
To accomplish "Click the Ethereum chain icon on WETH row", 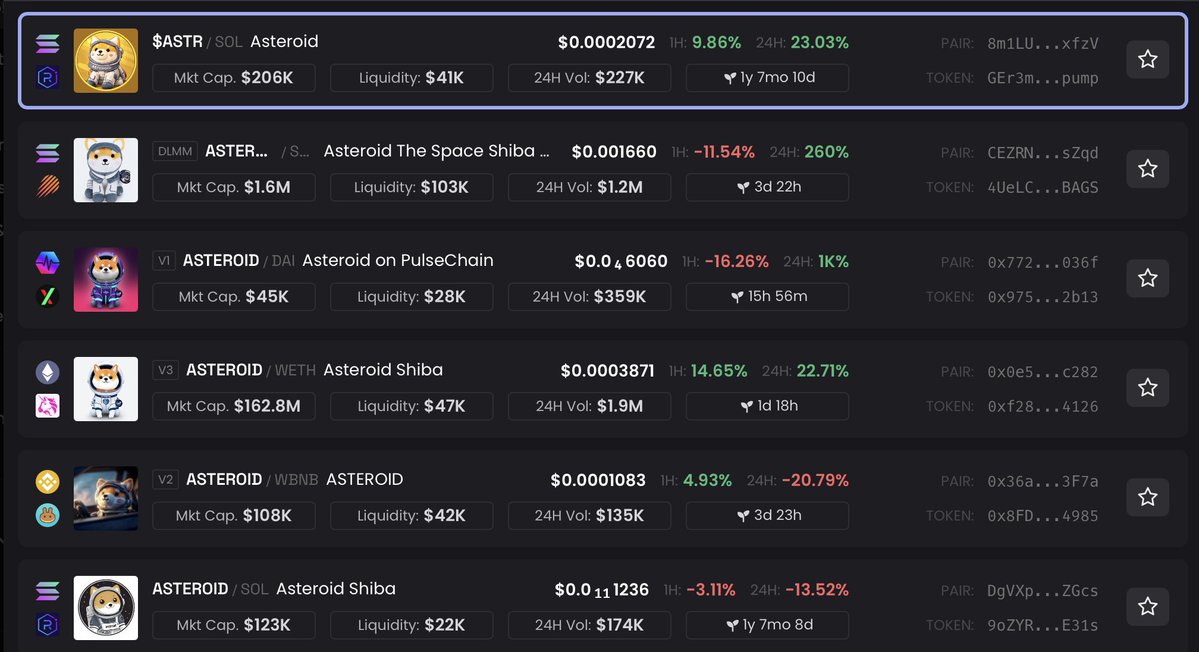I will [x=47, y=372].
